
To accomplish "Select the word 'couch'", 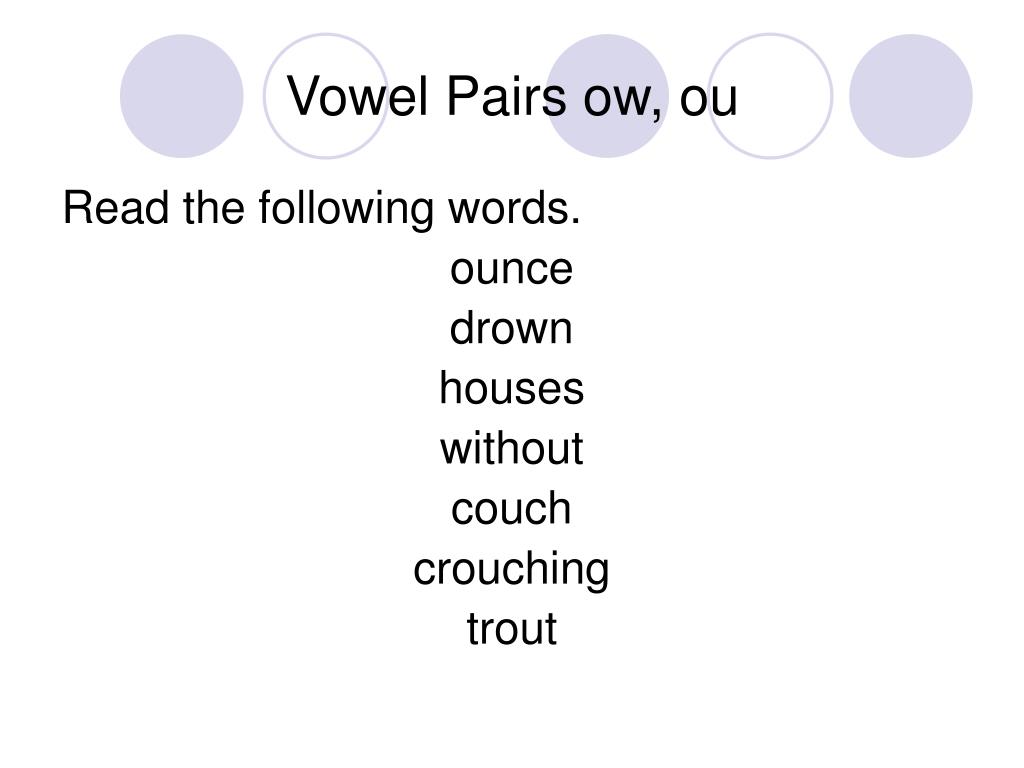I will coord(511,508).
